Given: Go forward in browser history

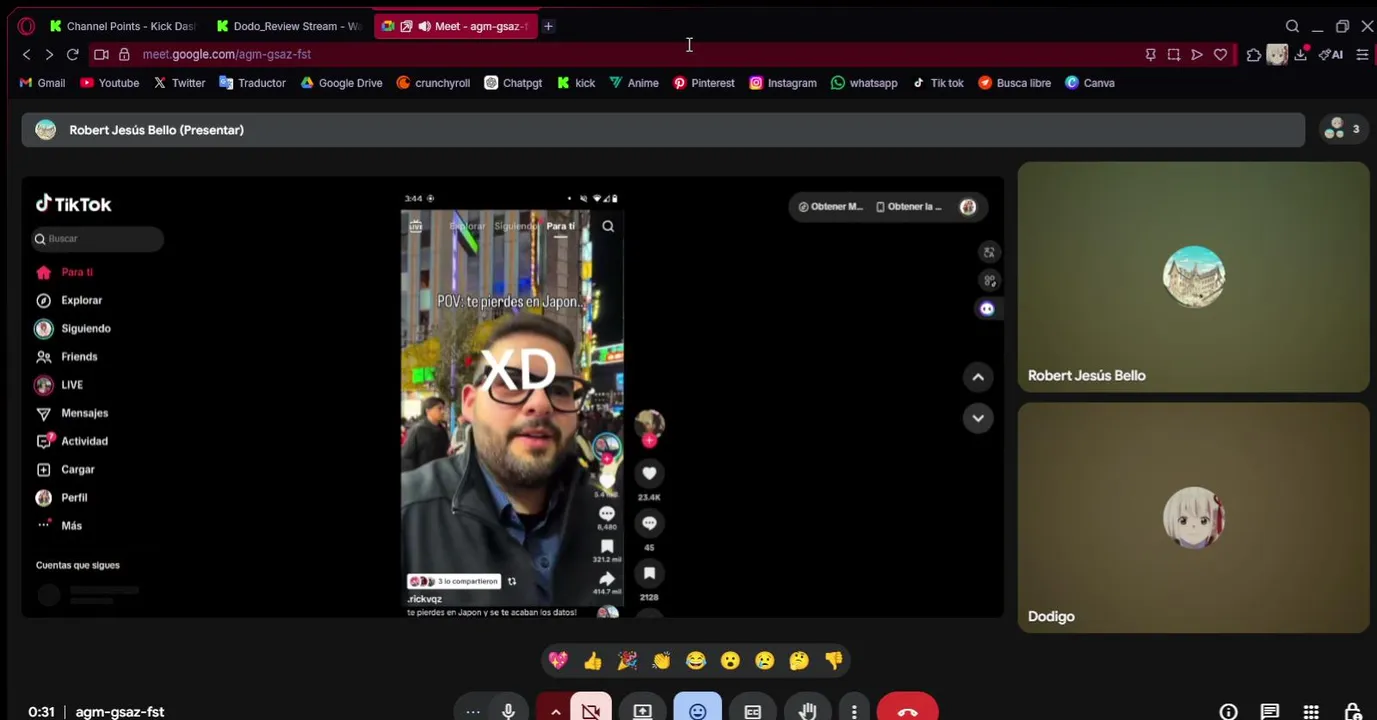Looking at the screenshot, I should (49, 54).
